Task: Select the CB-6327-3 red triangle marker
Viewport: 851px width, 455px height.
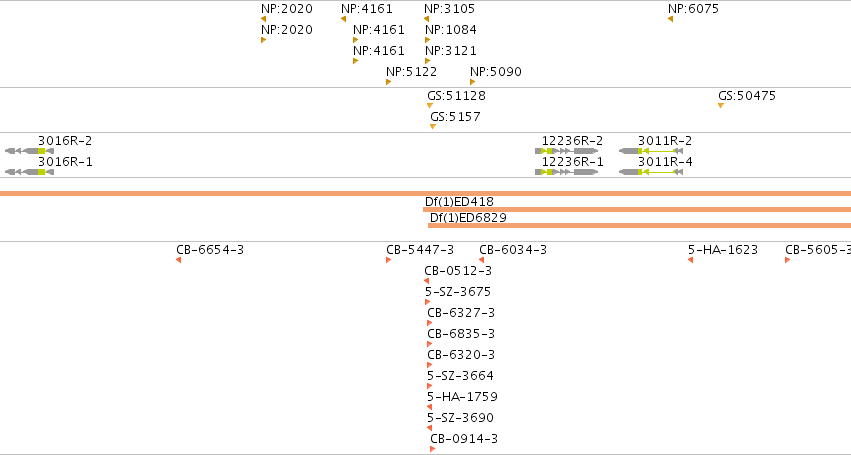Action: 430,323
